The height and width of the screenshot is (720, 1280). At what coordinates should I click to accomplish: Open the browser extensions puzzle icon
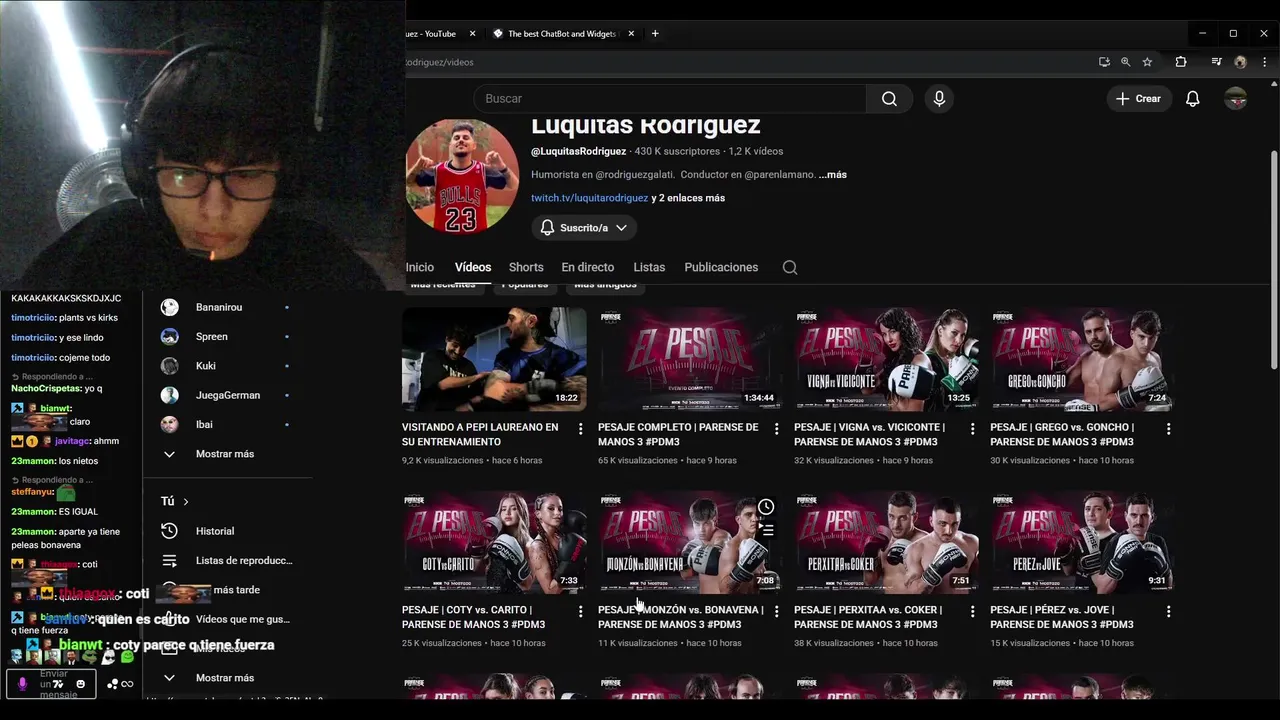point(1181,62)
